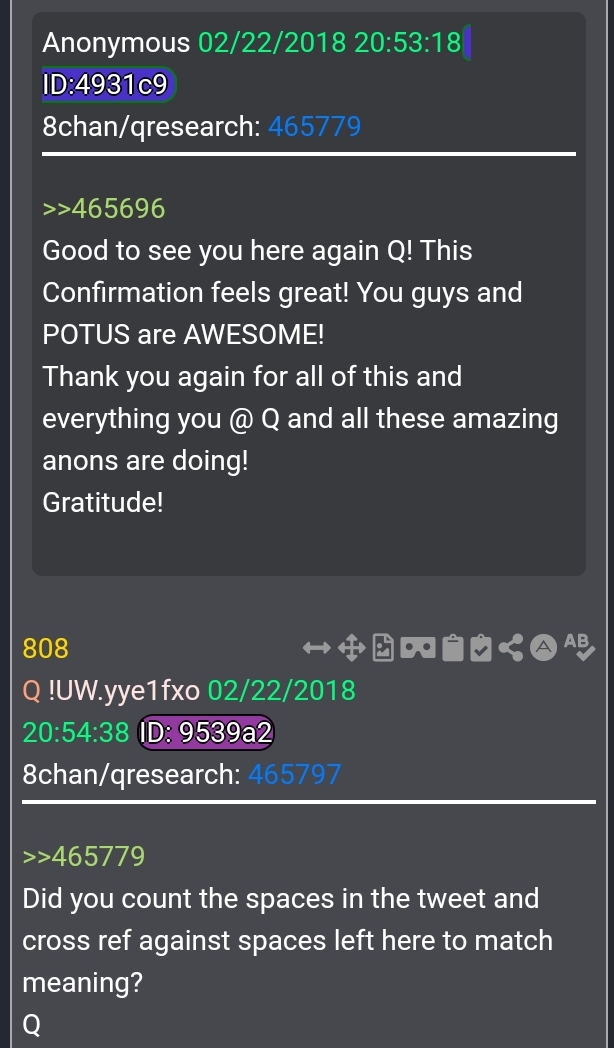Click the four-way move arrows icon
The width and height of the screenshot is (614, 1048).
(351, 648)
